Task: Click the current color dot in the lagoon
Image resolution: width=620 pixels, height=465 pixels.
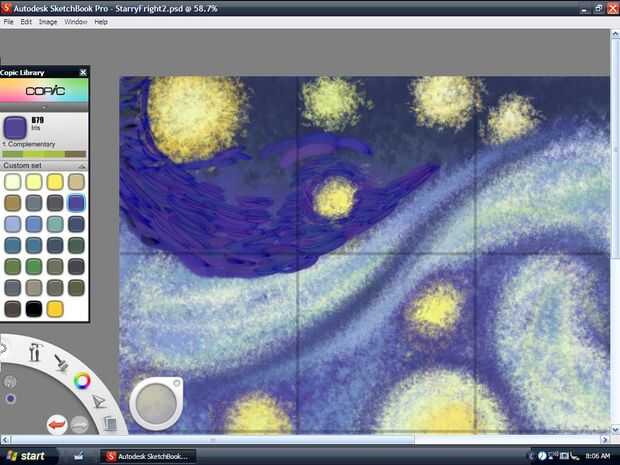Action: point(11,399)
